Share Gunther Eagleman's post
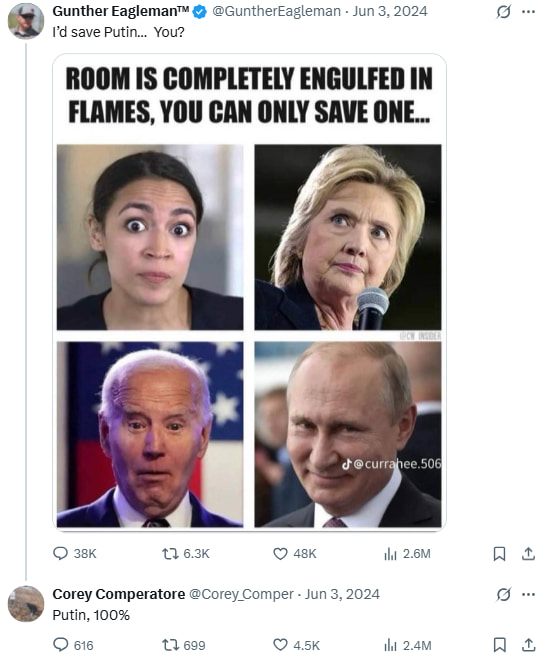Screen dimensions: 547x660 528,554
